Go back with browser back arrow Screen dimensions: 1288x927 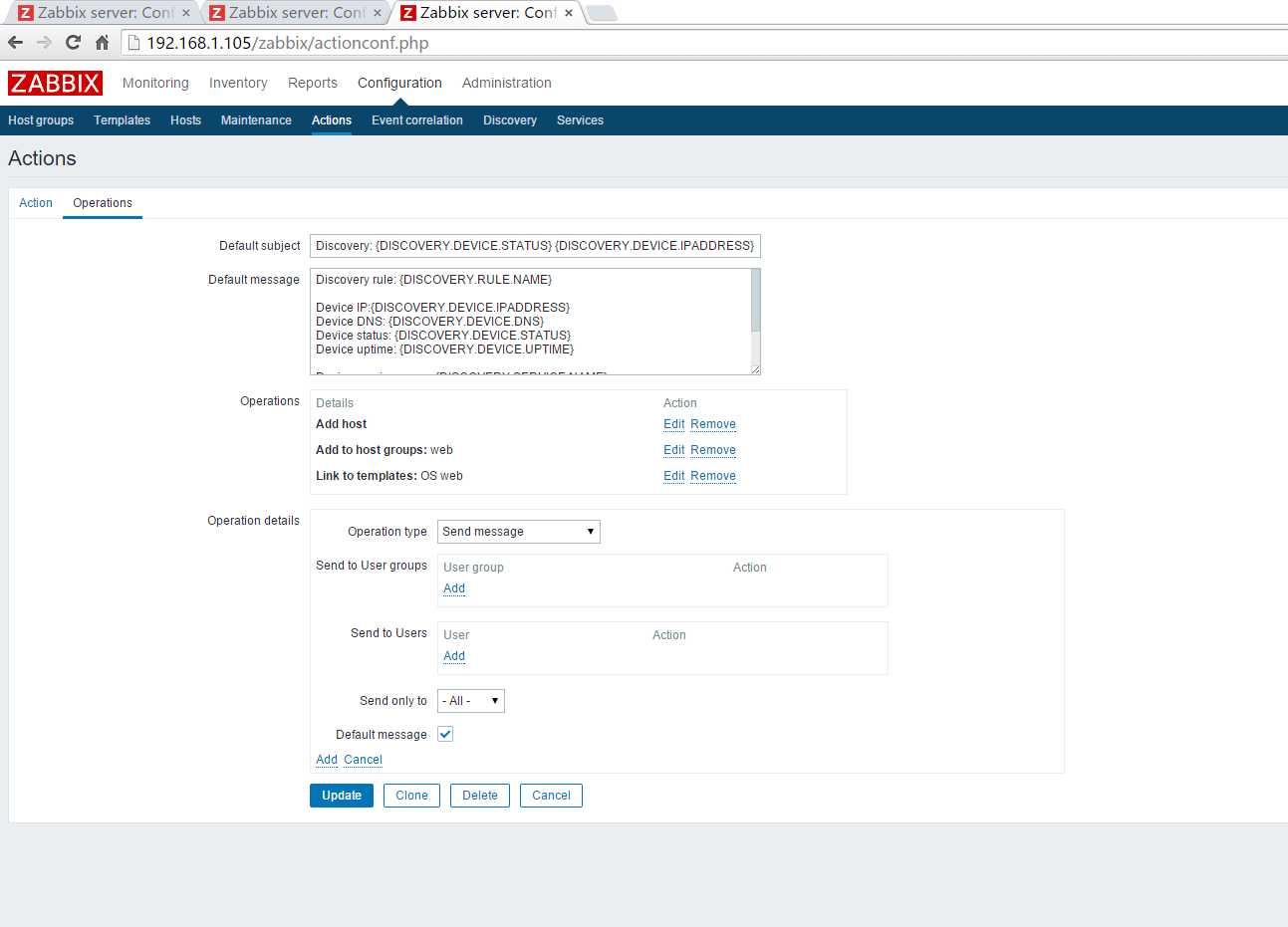15,43
